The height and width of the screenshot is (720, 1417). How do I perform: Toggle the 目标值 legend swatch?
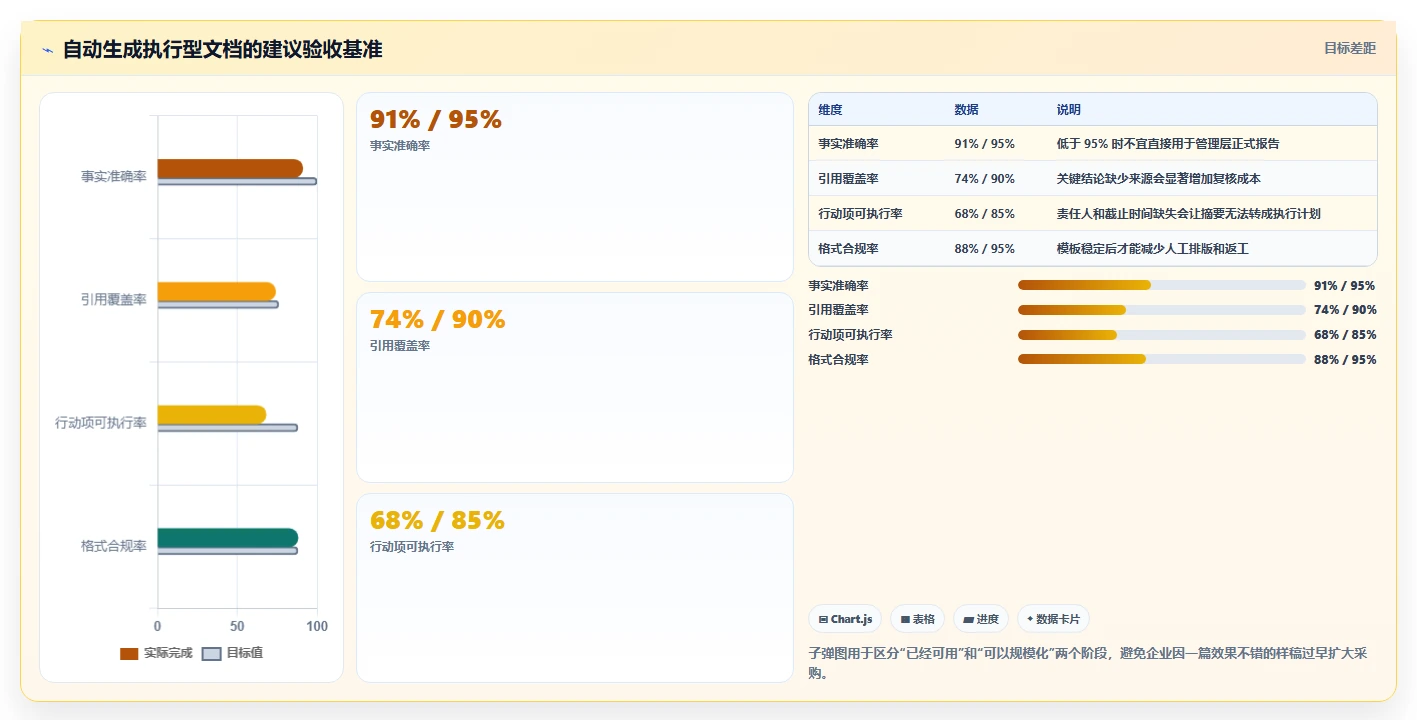212,653
